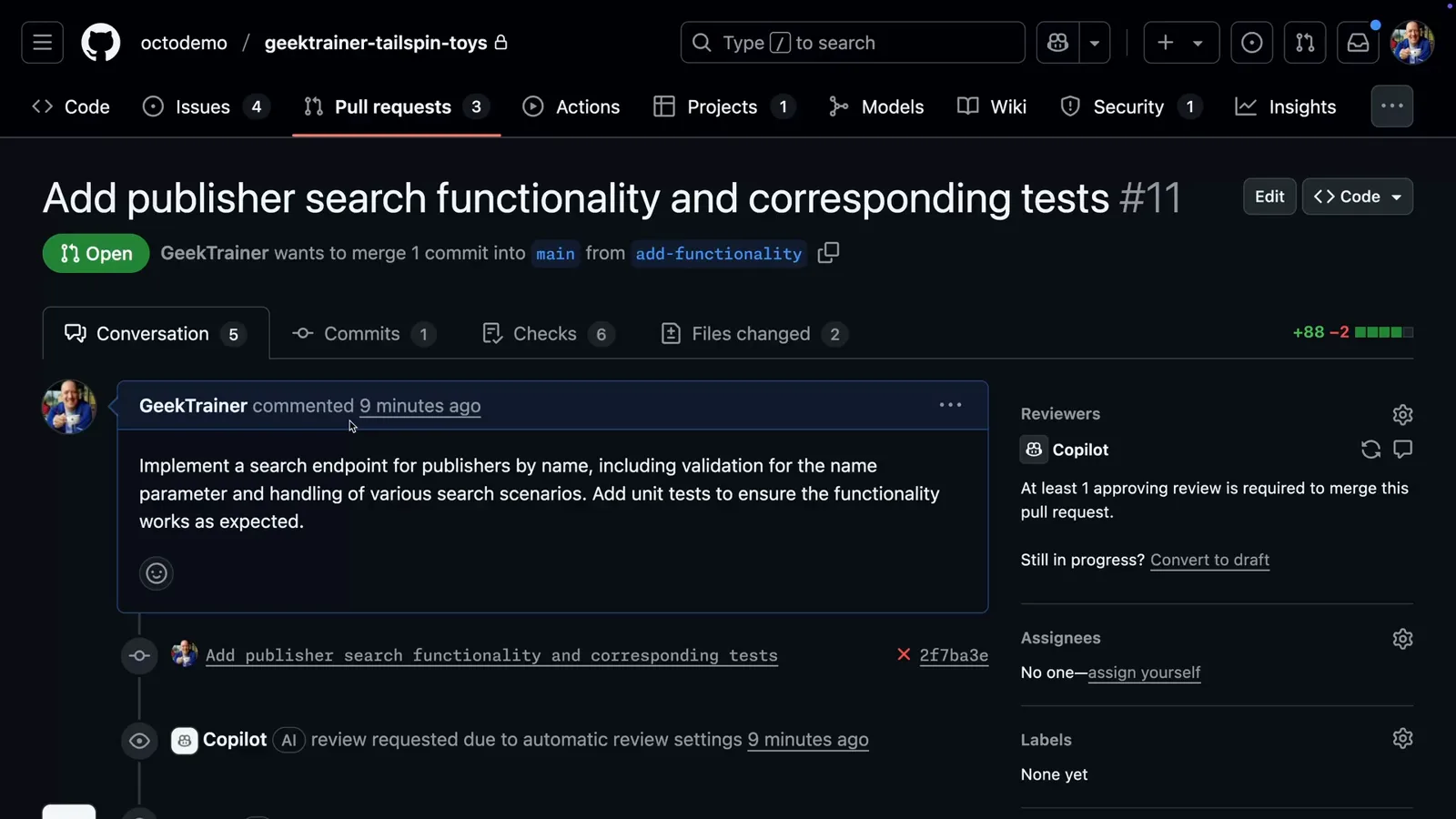Focus the search input field

coord(853,43)
